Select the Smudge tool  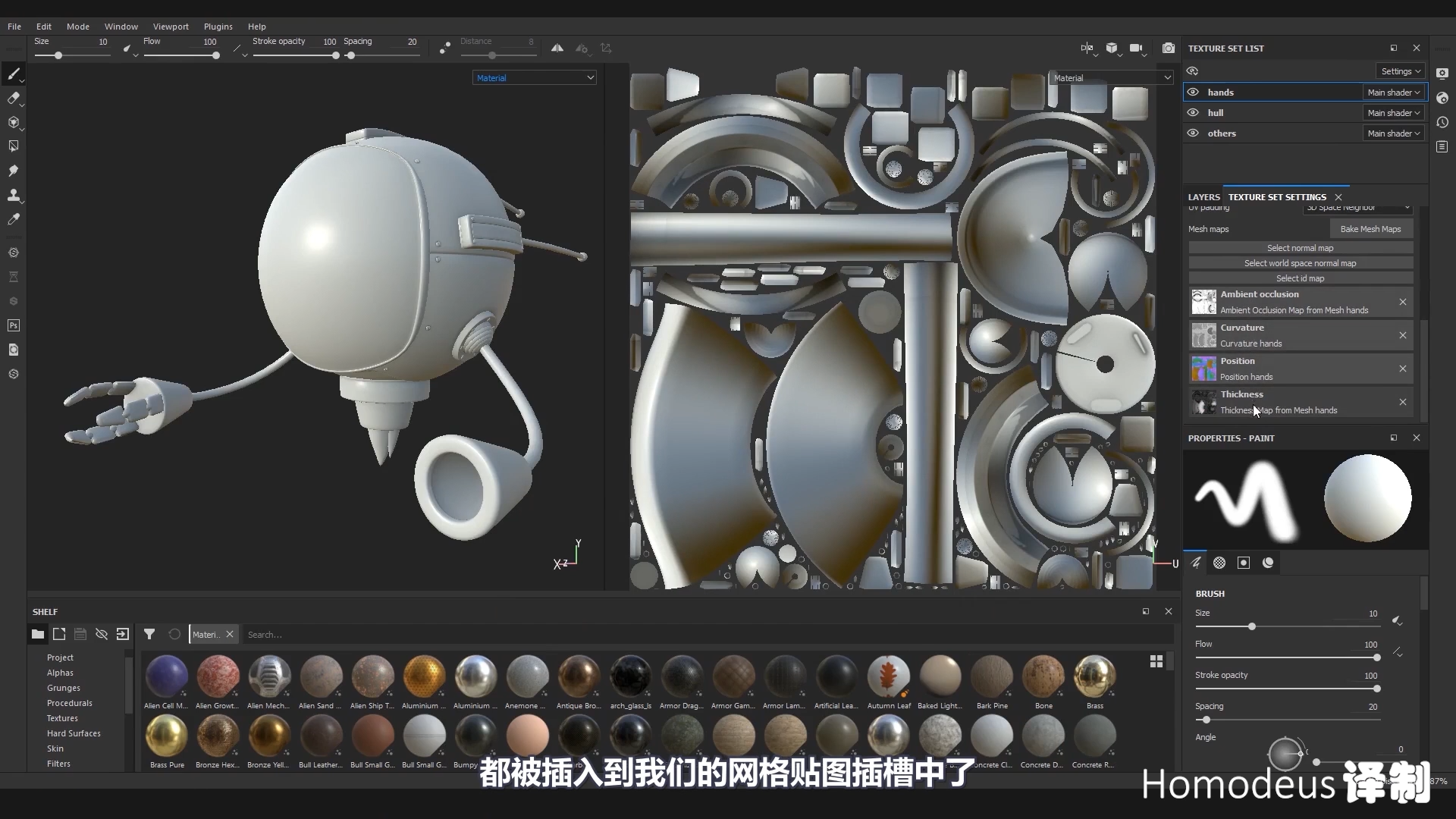point(14,171)
